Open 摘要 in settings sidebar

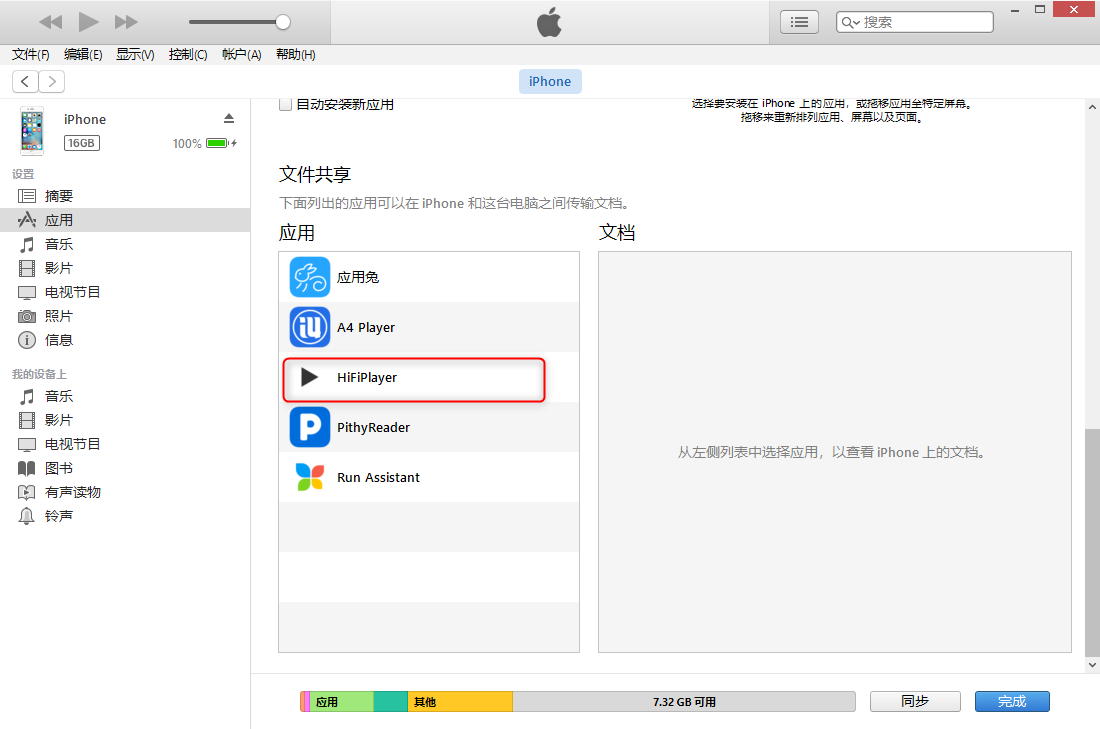click(x=125, y=196)
